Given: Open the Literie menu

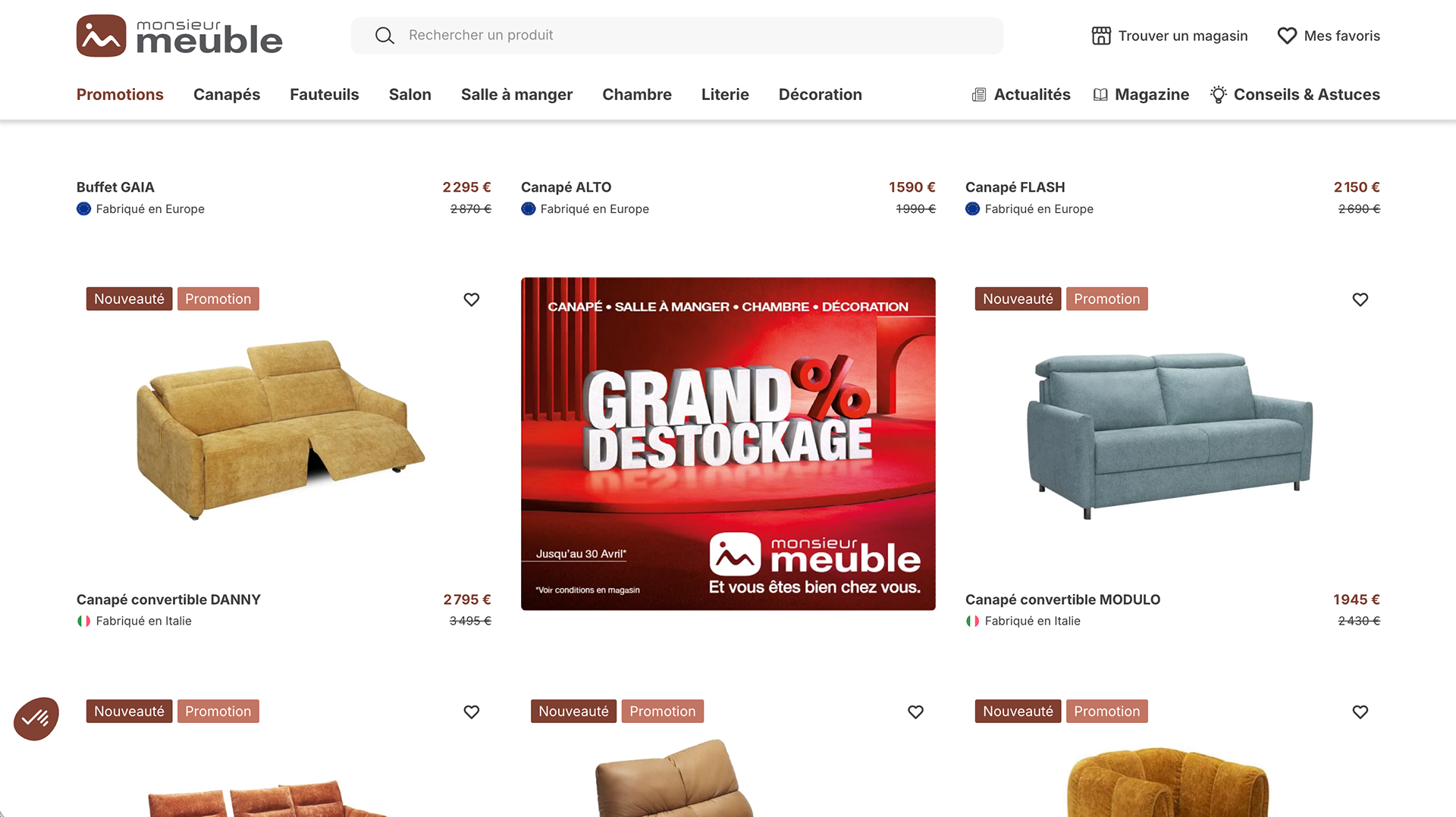Looking at the screenshot, I should tap(725, 95).
